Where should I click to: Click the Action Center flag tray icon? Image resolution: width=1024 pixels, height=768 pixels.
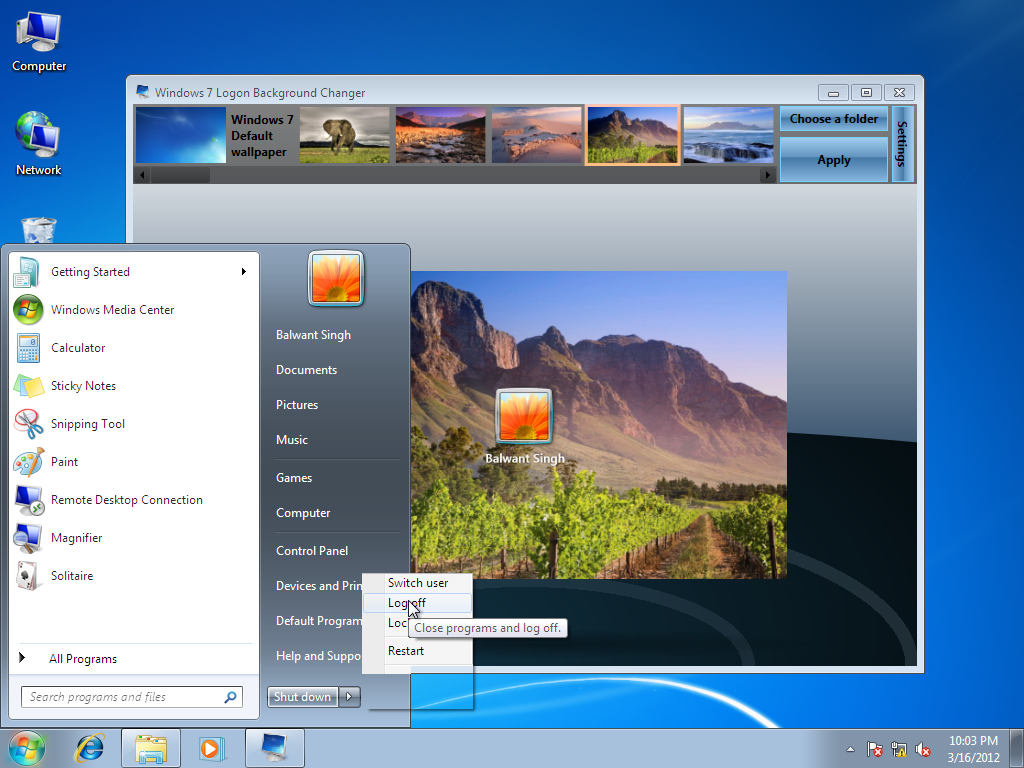point(874,750)
